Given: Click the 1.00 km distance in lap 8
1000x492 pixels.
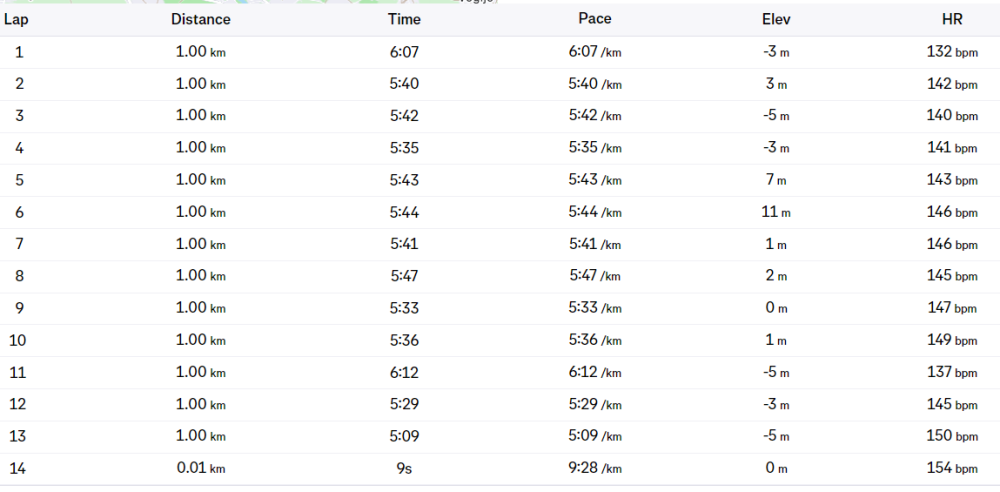Looking at the screenshot, I should point(200,276).
